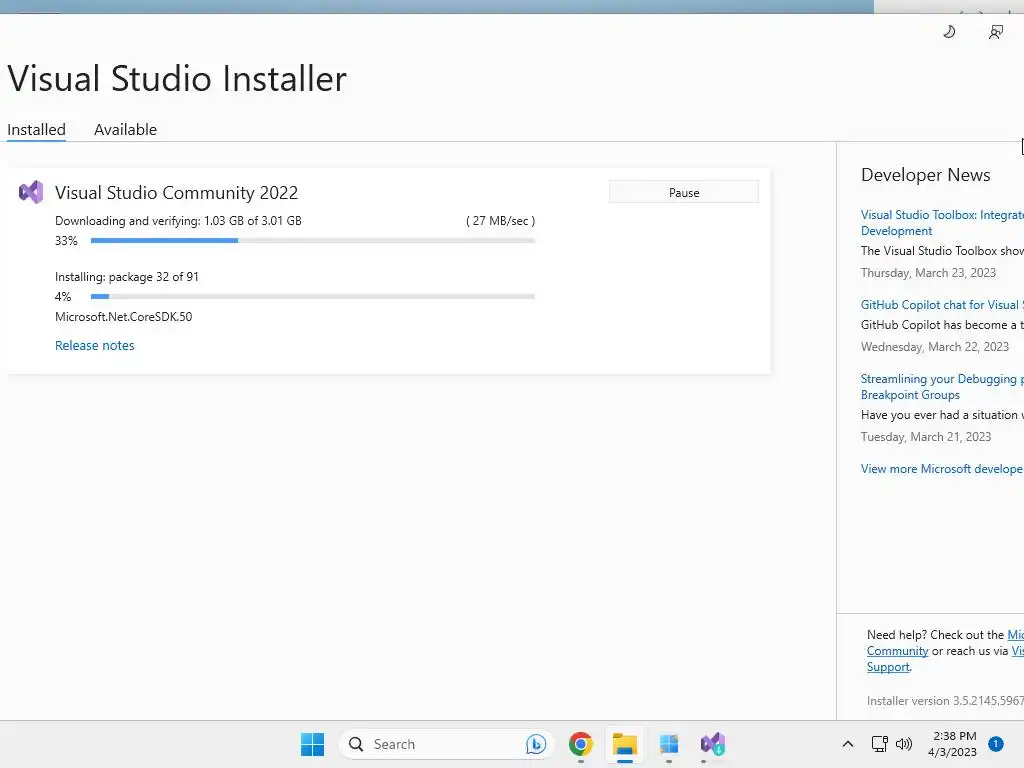
Task: Open the send feedback icon
Action: coord(995,32)
